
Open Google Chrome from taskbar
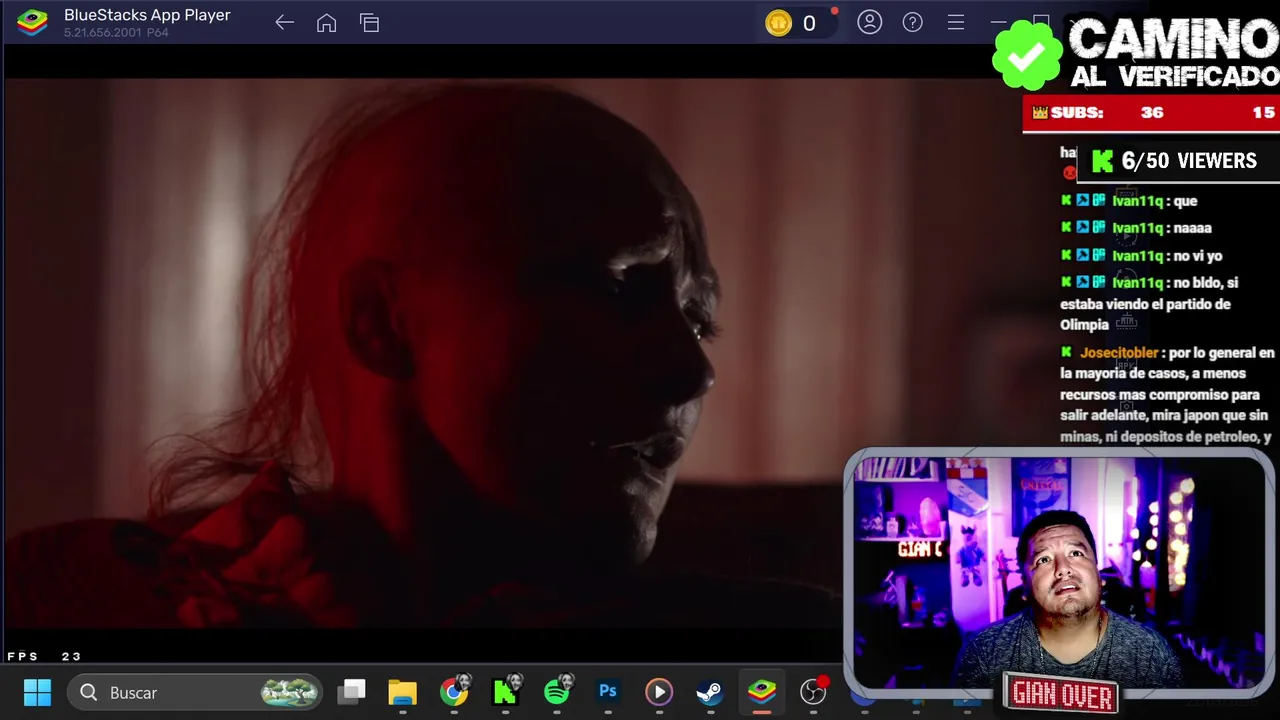click(455, 691)
